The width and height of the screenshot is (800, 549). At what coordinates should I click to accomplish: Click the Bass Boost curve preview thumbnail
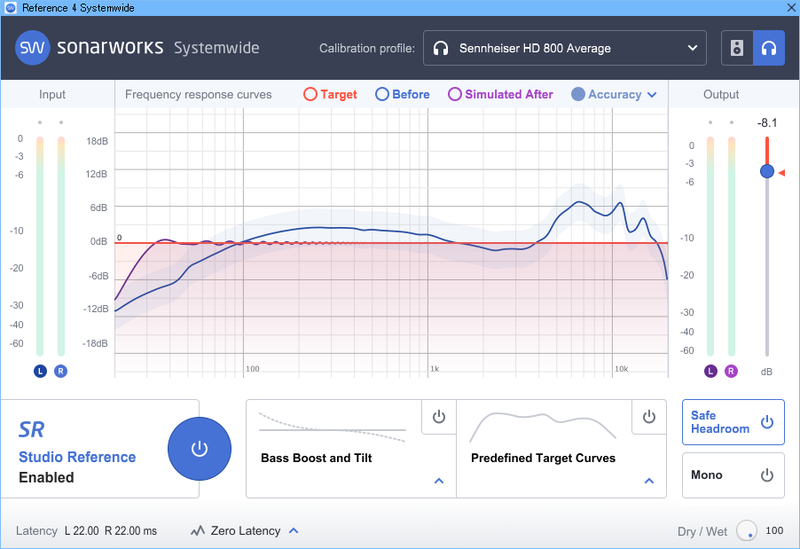tap(332, 427)
